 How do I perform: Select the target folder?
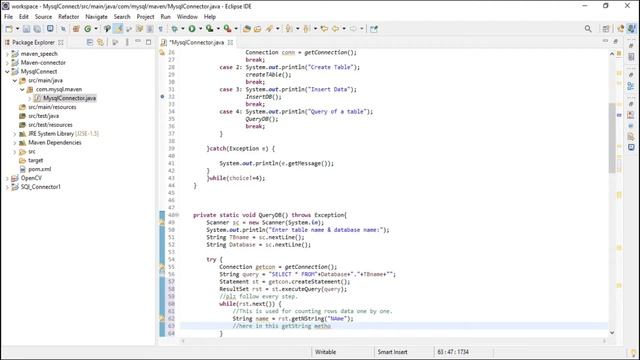click(x=36, y=160)
